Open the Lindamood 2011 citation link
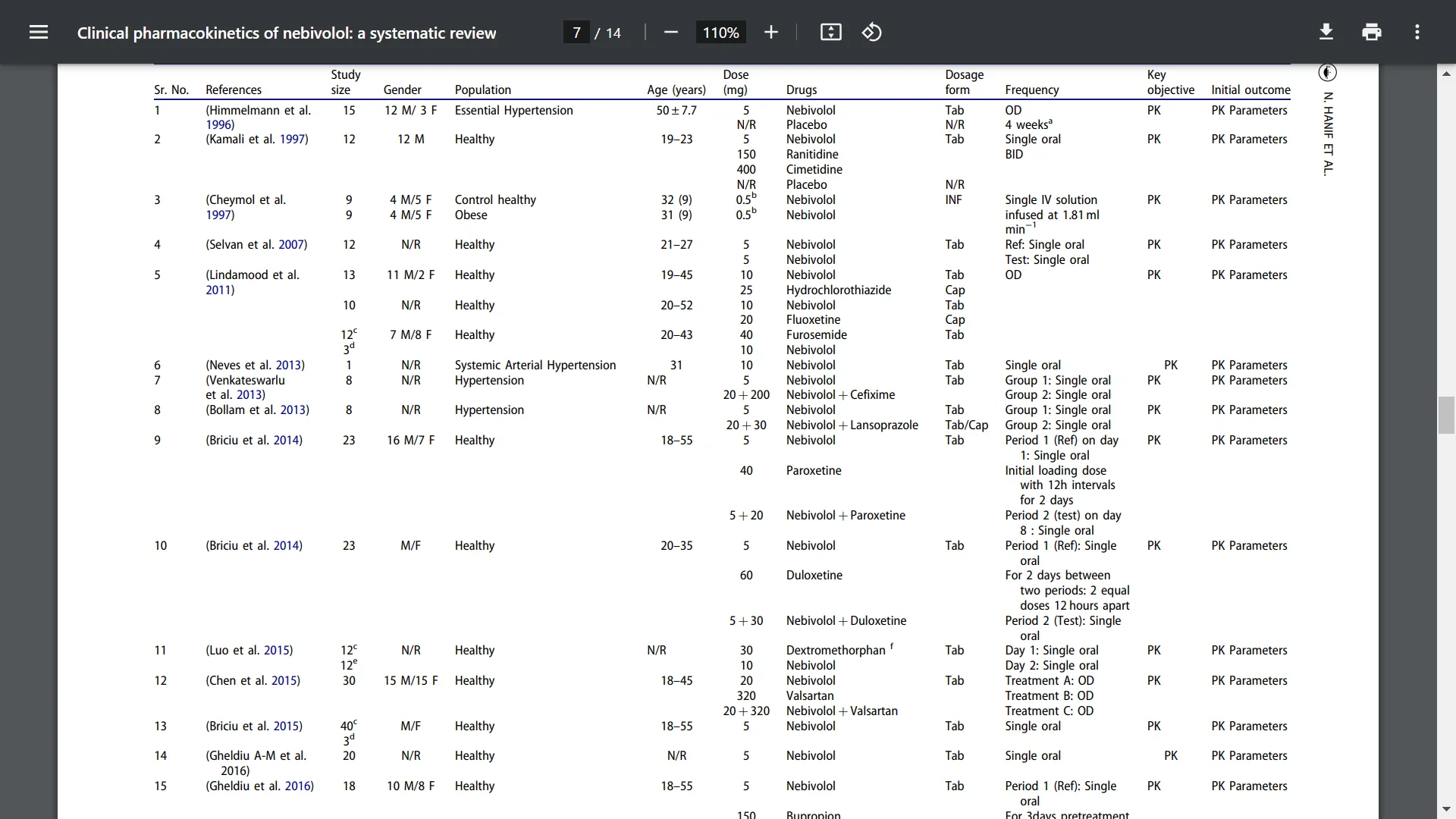1456x819 pixels. coord(219,290)
